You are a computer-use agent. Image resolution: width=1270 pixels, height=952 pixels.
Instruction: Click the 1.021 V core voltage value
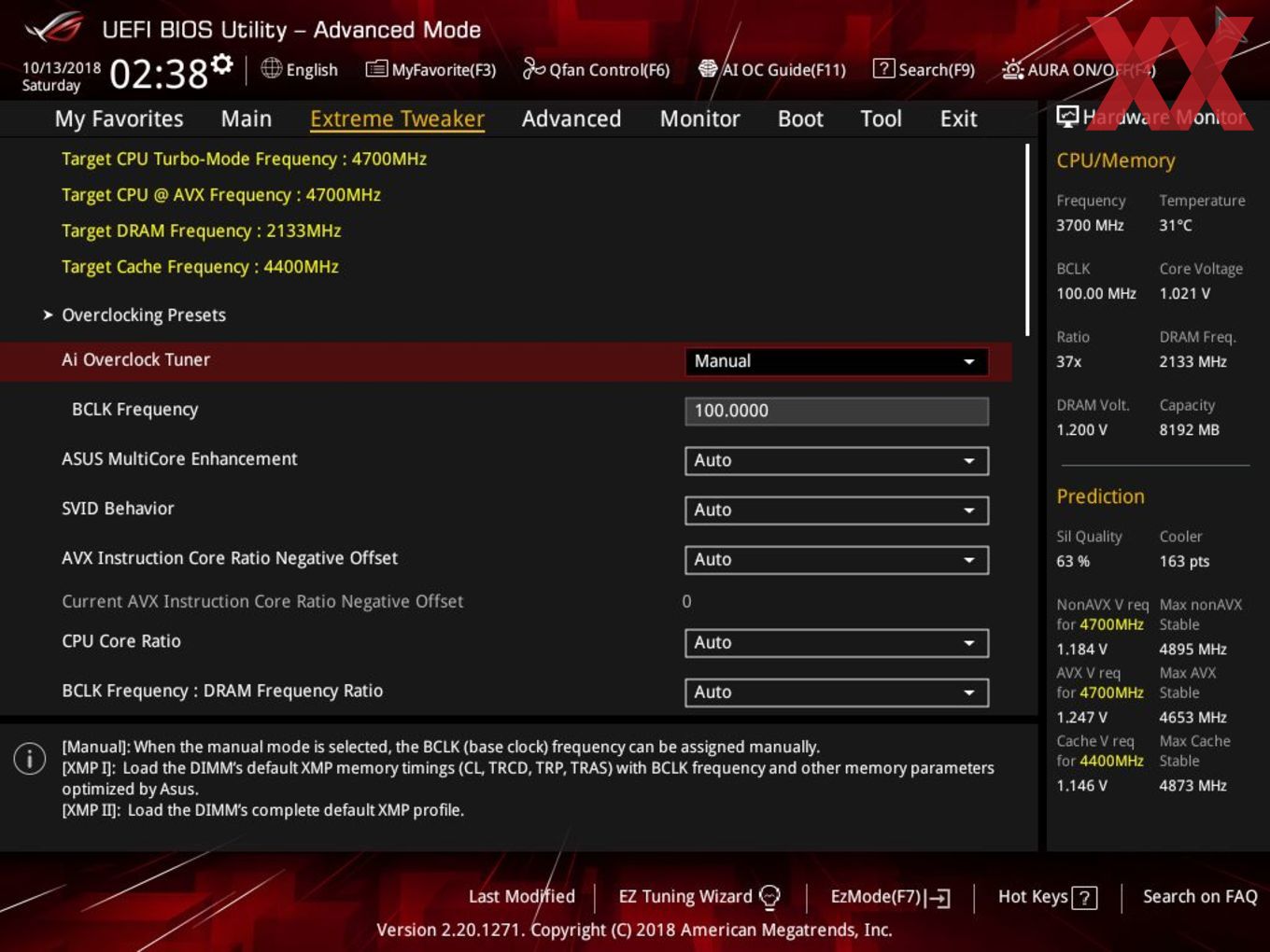[1184, 293]
